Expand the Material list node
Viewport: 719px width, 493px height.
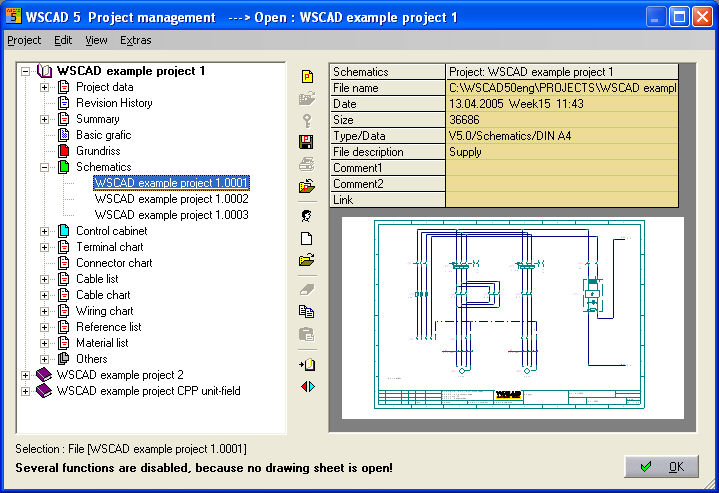pyautogui.click(x=44, y=343)
